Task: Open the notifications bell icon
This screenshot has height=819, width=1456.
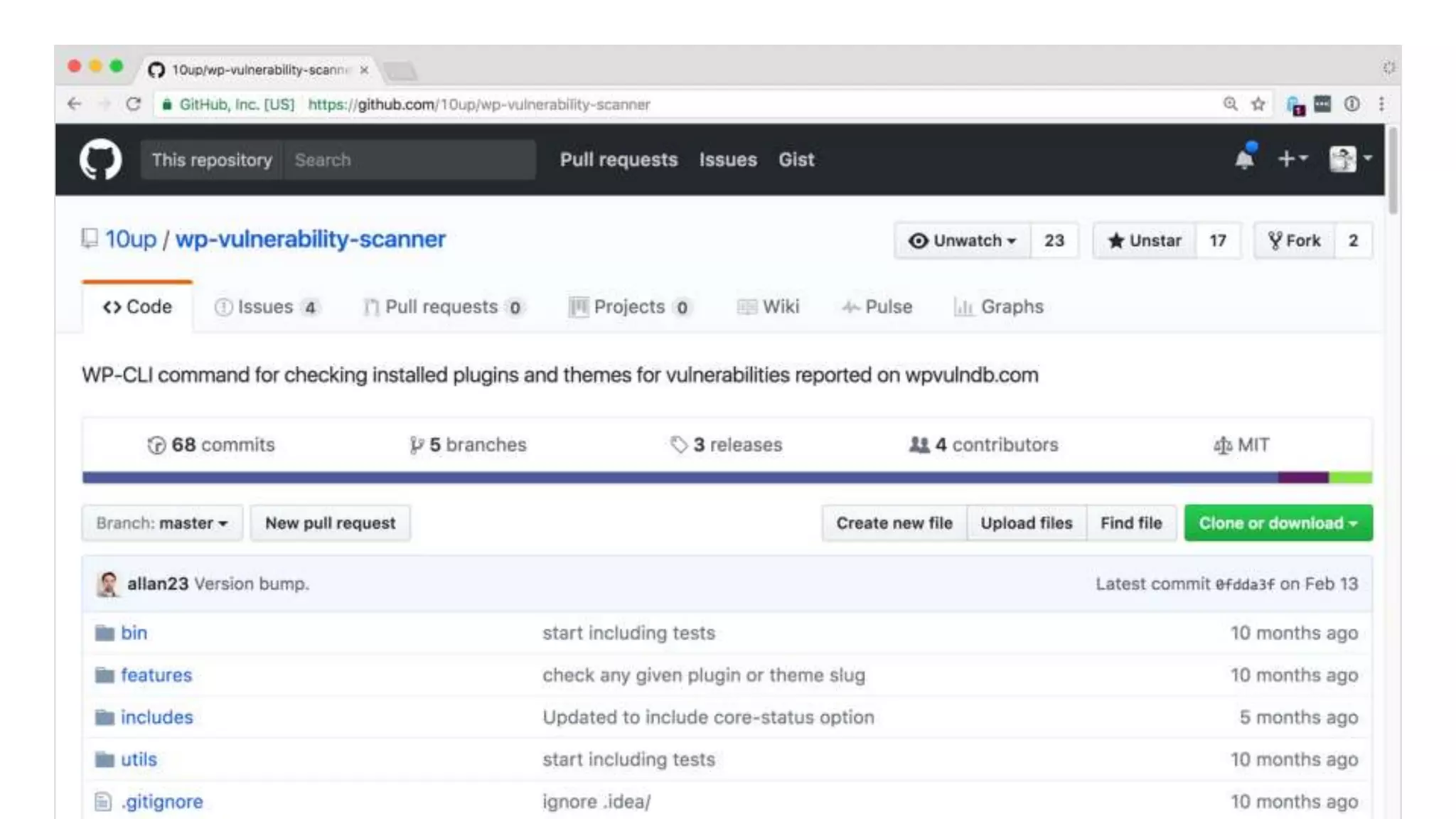Action: tap(1244, 159)
